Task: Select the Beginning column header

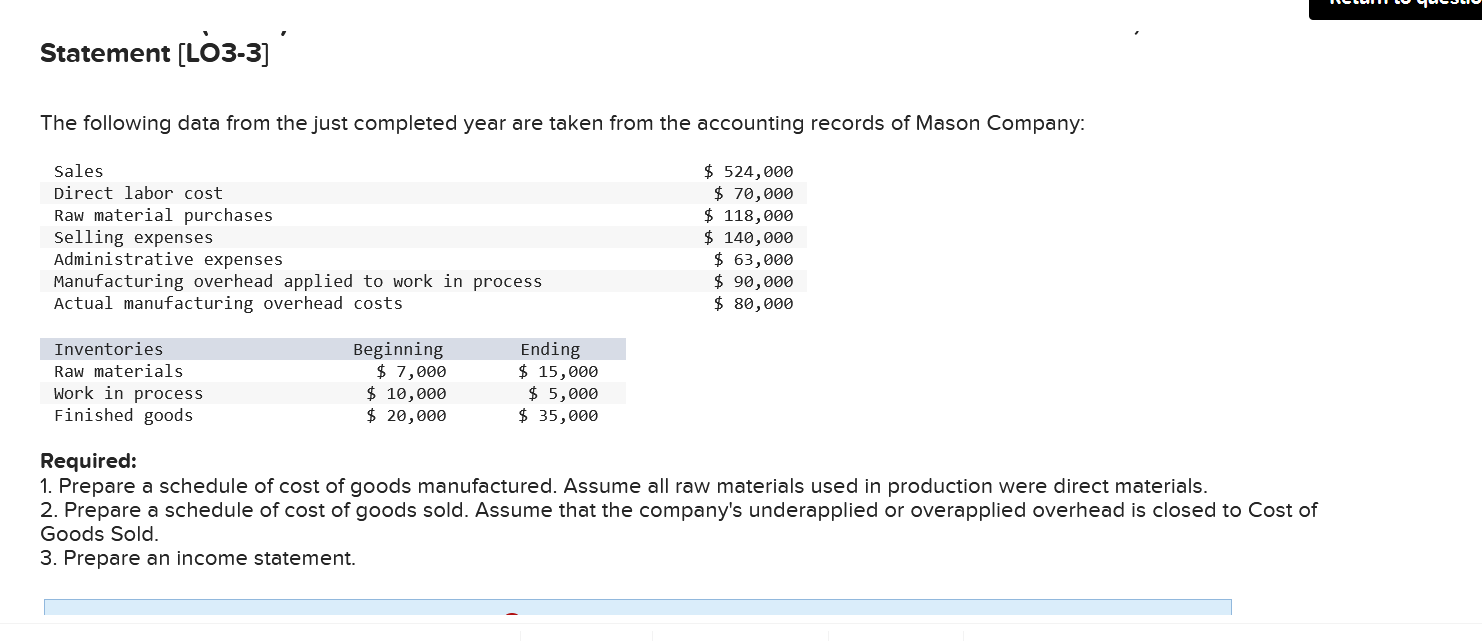Action: [398, 349]
